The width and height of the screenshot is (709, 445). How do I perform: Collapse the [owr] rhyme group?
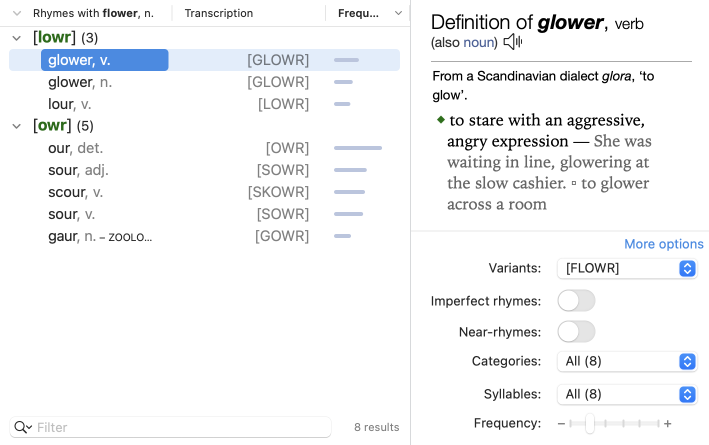17,126
